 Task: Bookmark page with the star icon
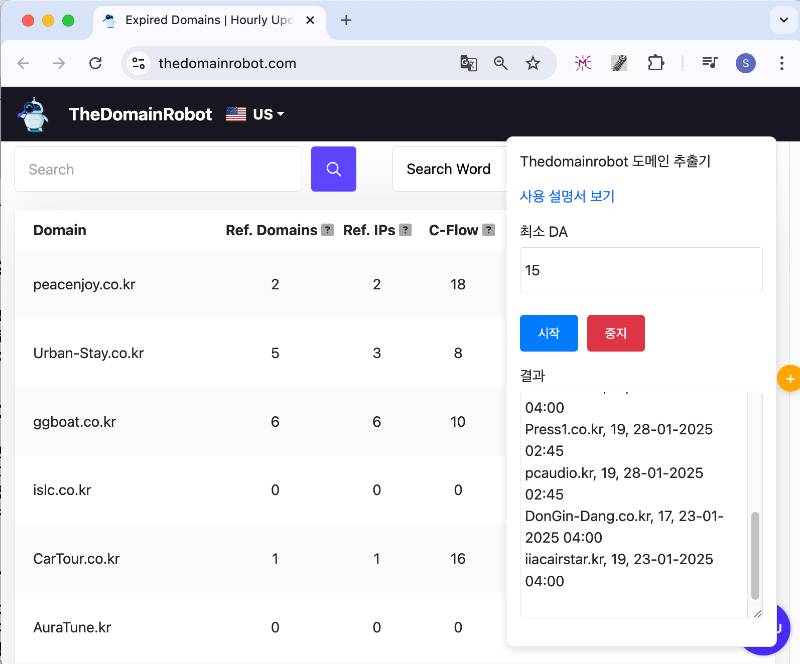coord(533,63)
